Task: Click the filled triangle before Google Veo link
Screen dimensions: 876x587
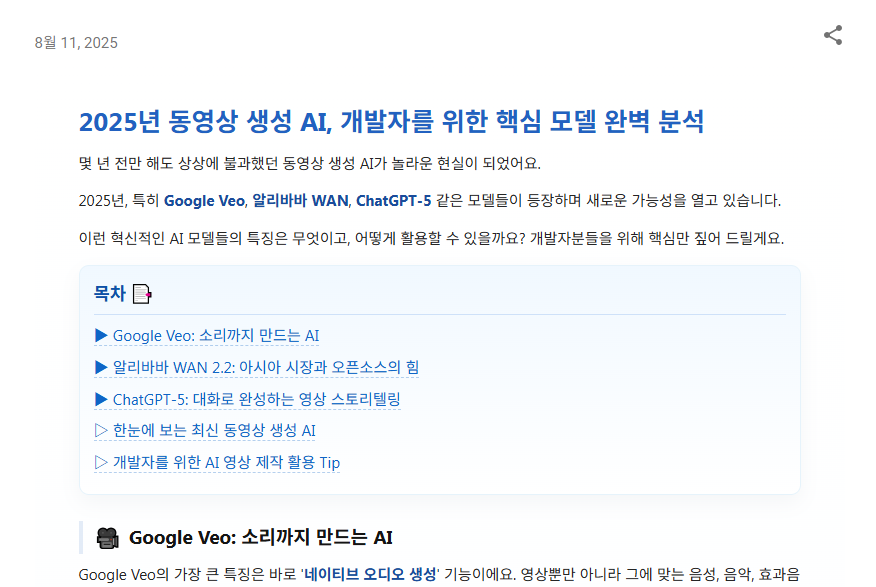Action: point(101,336)
